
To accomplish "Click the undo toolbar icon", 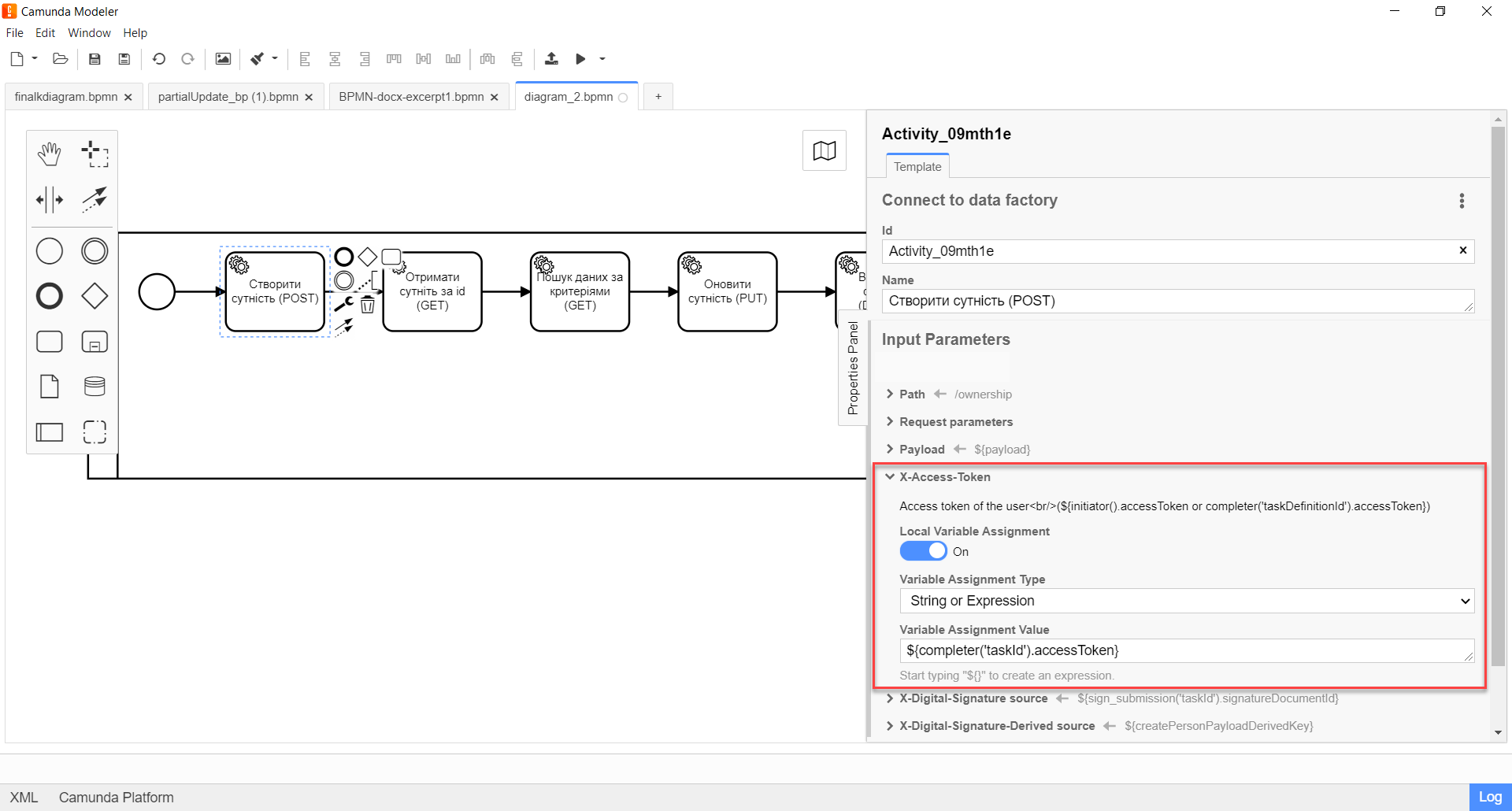I will point(159,59).
